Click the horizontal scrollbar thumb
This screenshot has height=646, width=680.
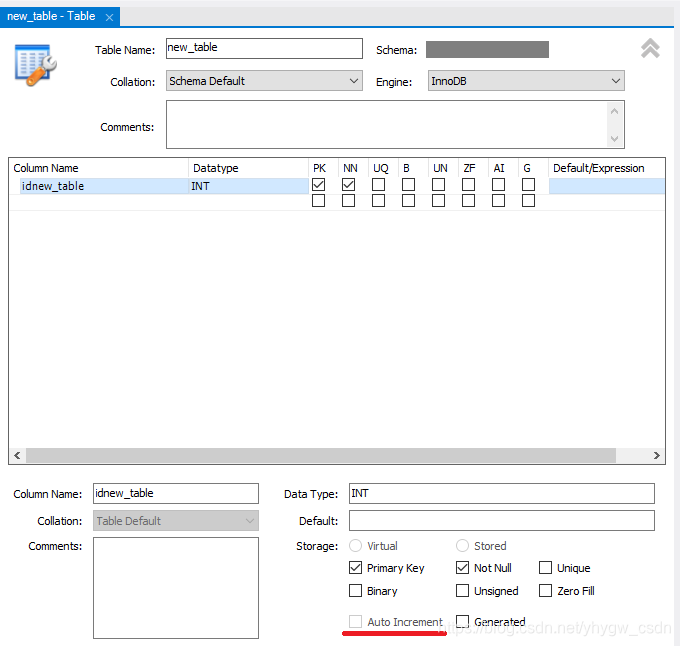(321, 455)
